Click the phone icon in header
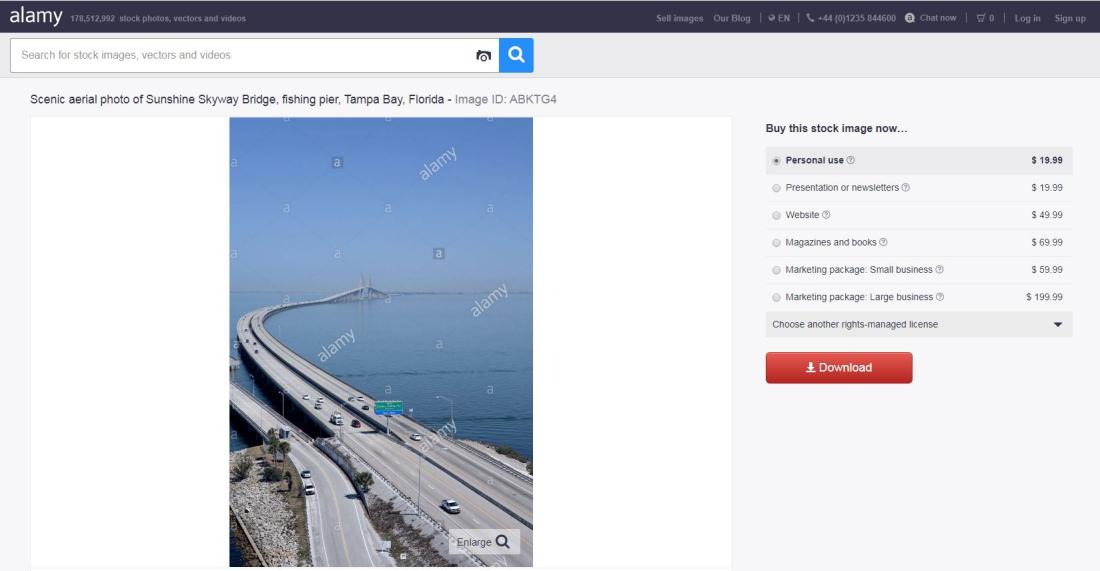The image size is (1100, 571). click(810, 18)
